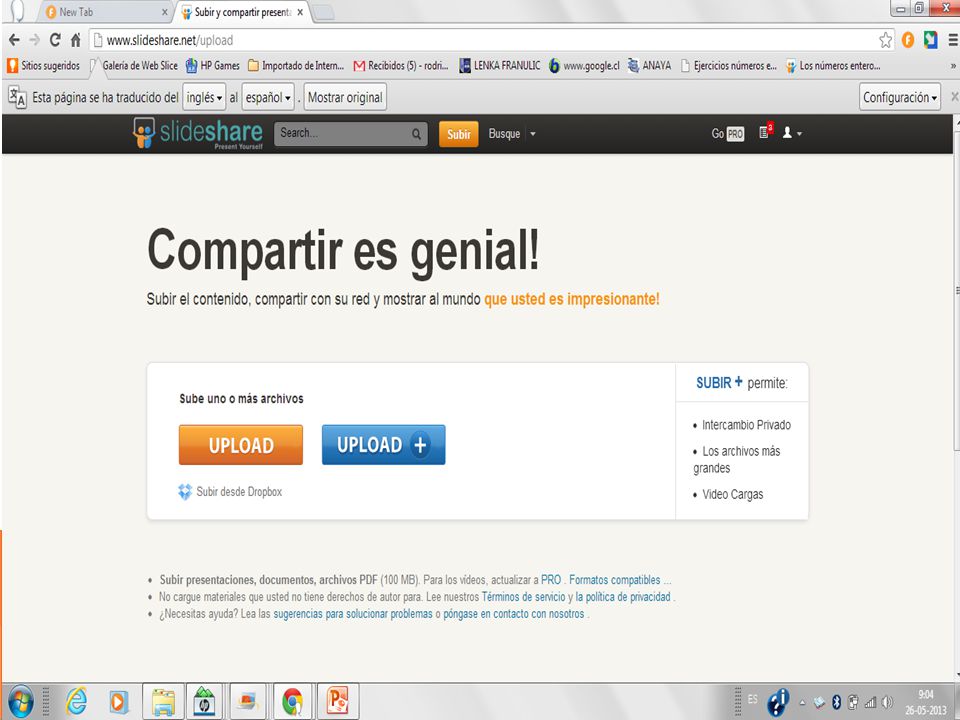
Task: Click the volume icon in system tray
Action: [x=887, y=703]
